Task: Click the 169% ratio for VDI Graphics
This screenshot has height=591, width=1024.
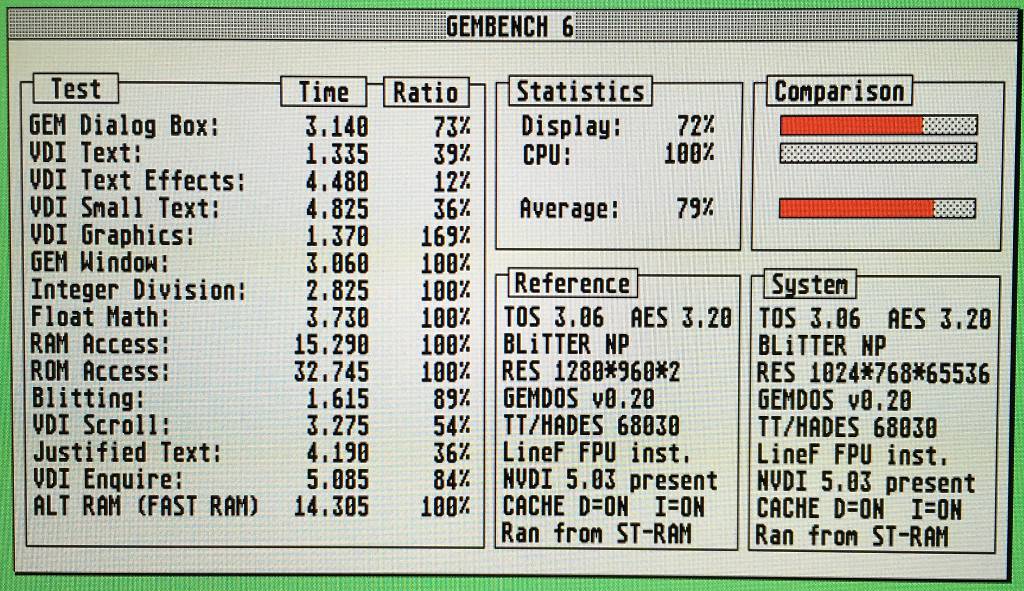Action: 445,236
